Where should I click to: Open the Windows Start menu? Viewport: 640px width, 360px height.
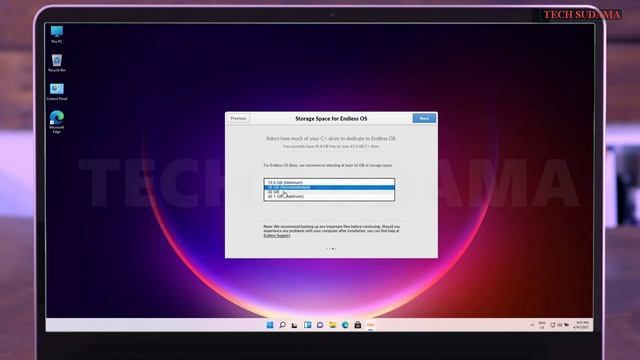pos(270,325)
